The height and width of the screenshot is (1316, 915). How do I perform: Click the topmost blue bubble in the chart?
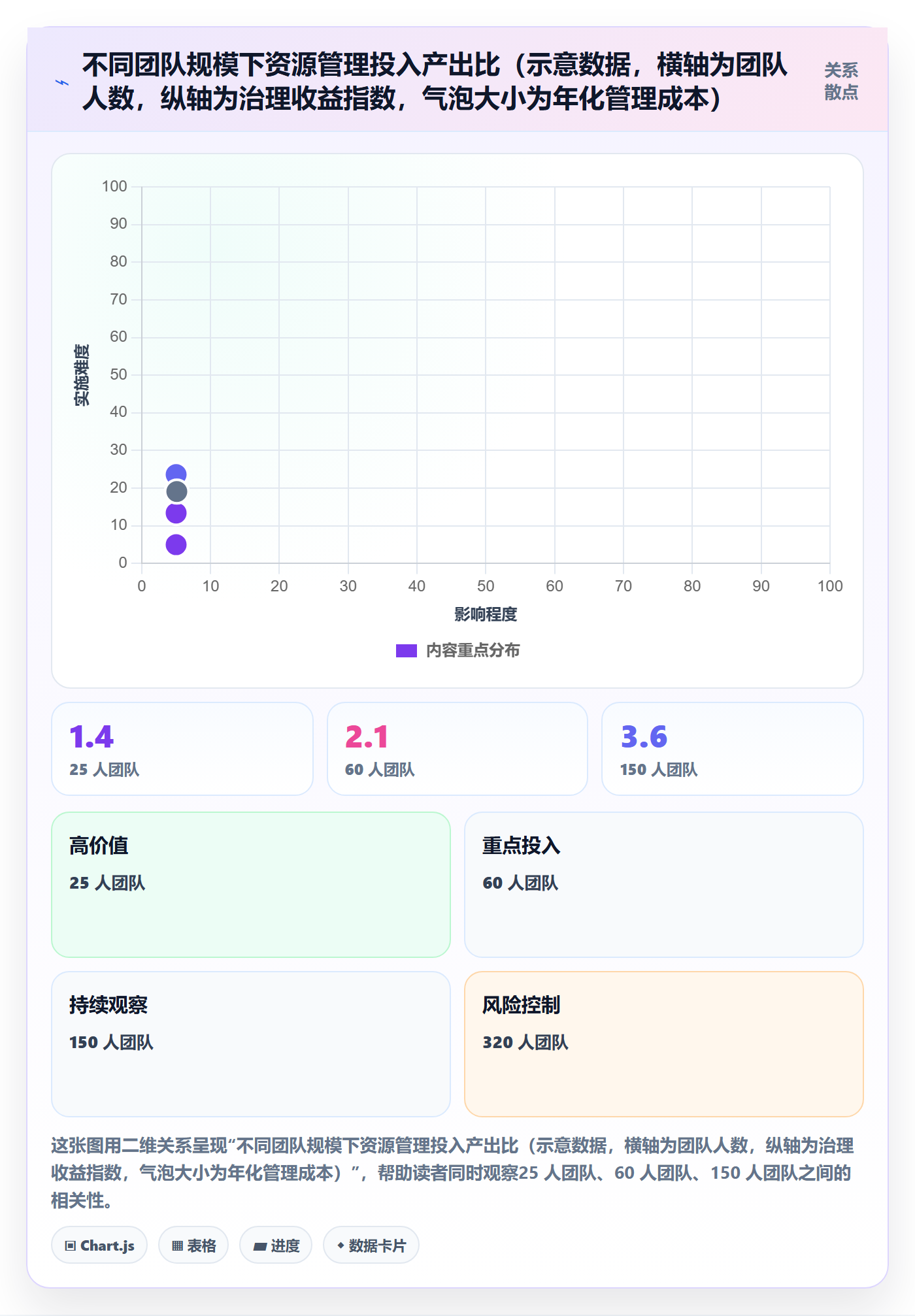[176, 472]
